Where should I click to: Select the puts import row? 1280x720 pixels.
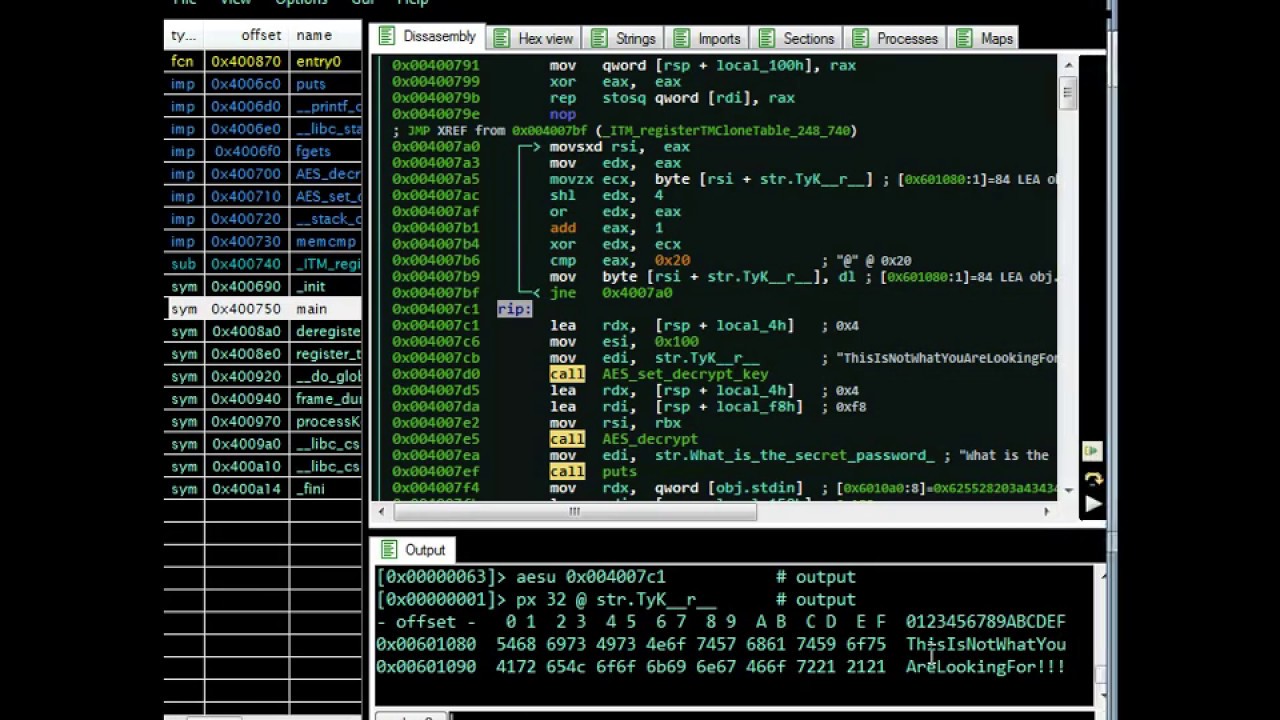[x=263, y=84]
